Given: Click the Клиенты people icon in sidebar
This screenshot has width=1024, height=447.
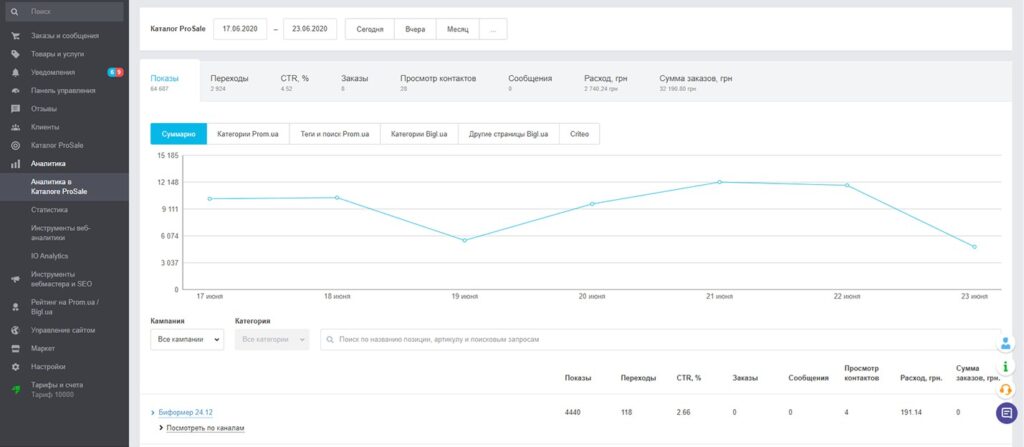Looking at the screenshot, I should [x=14, y=127].
